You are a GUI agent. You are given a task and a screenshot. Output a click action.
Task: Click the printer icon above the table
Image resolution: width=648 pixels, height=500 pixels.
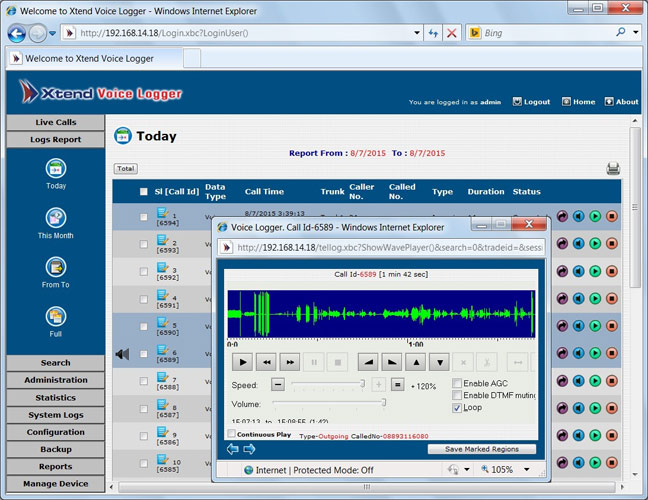point(613,168)
